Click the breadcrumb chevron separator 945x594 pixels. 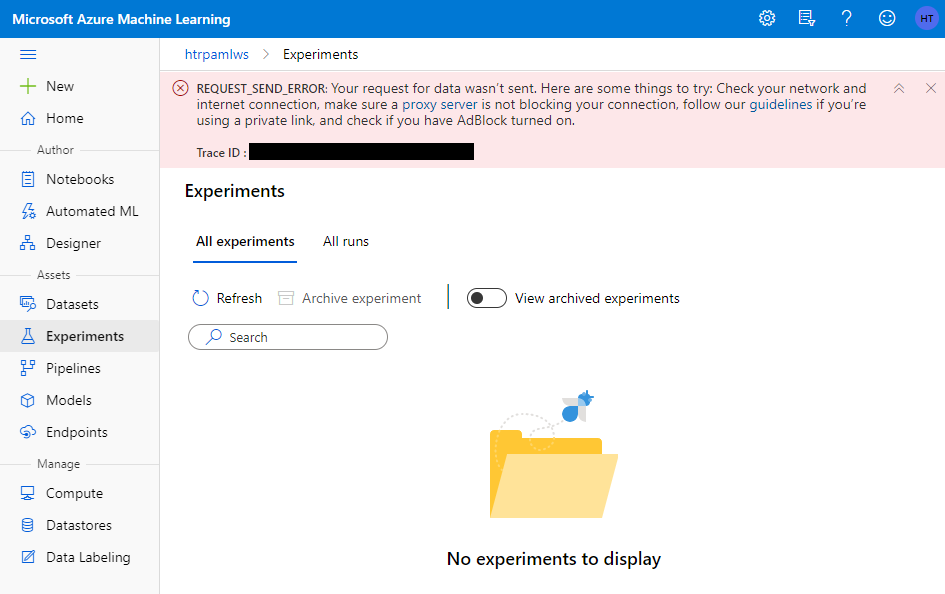[x=266, y=54]
